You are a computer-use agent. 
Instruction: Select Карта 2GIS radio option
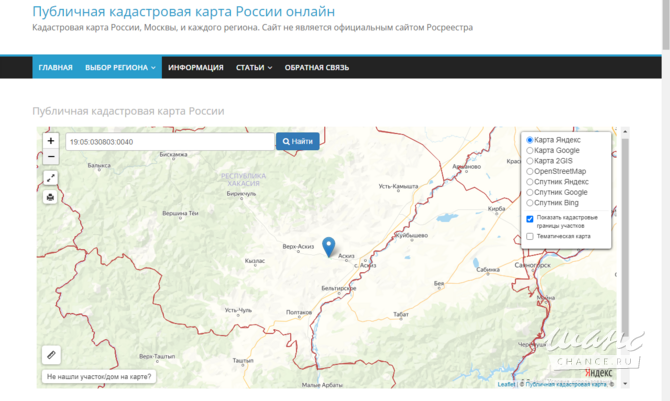click(x=529, y=161)
